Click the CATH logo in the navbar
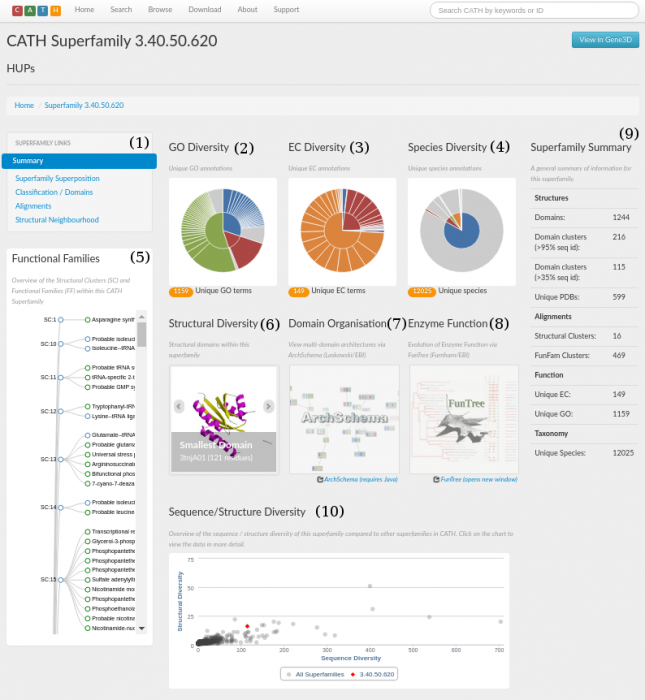 pyautogui.click(x=37, y=10)
